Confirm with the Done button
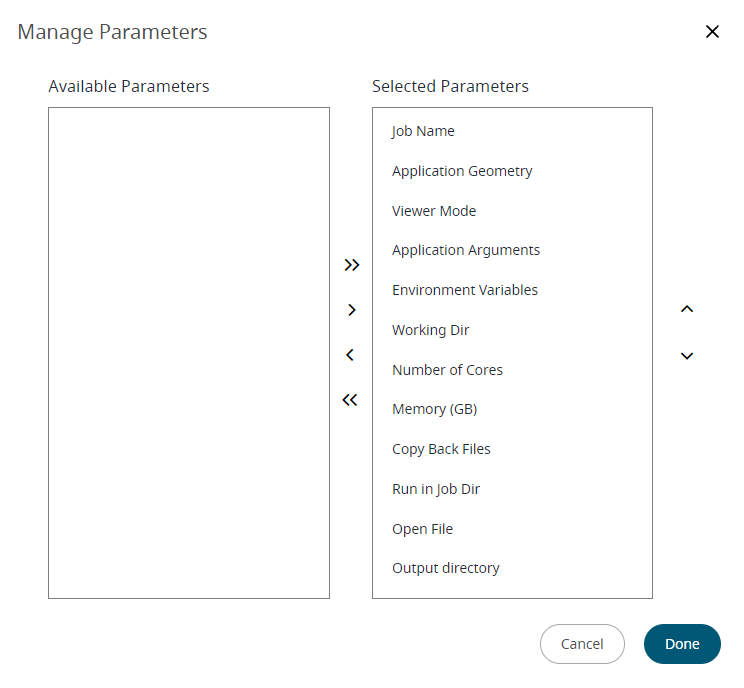Screen dimensions: 744x688 coord(682,644)
